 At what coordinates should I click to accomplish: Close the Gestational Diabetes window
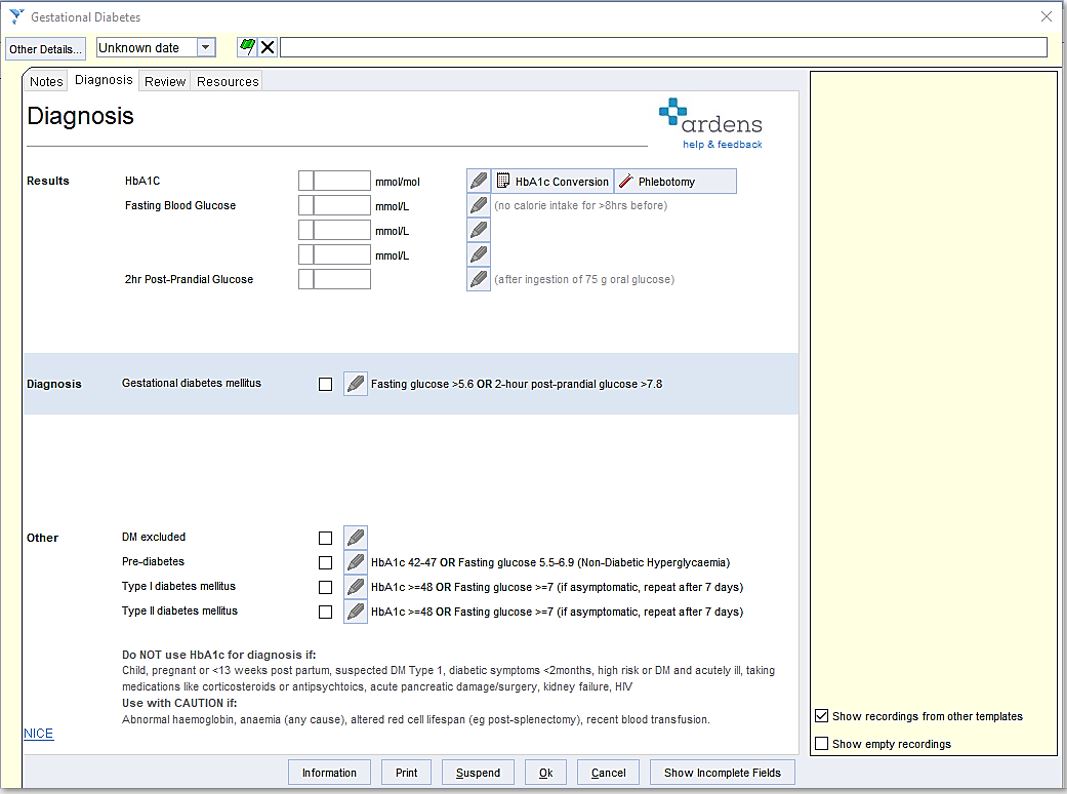point(1046,16)
